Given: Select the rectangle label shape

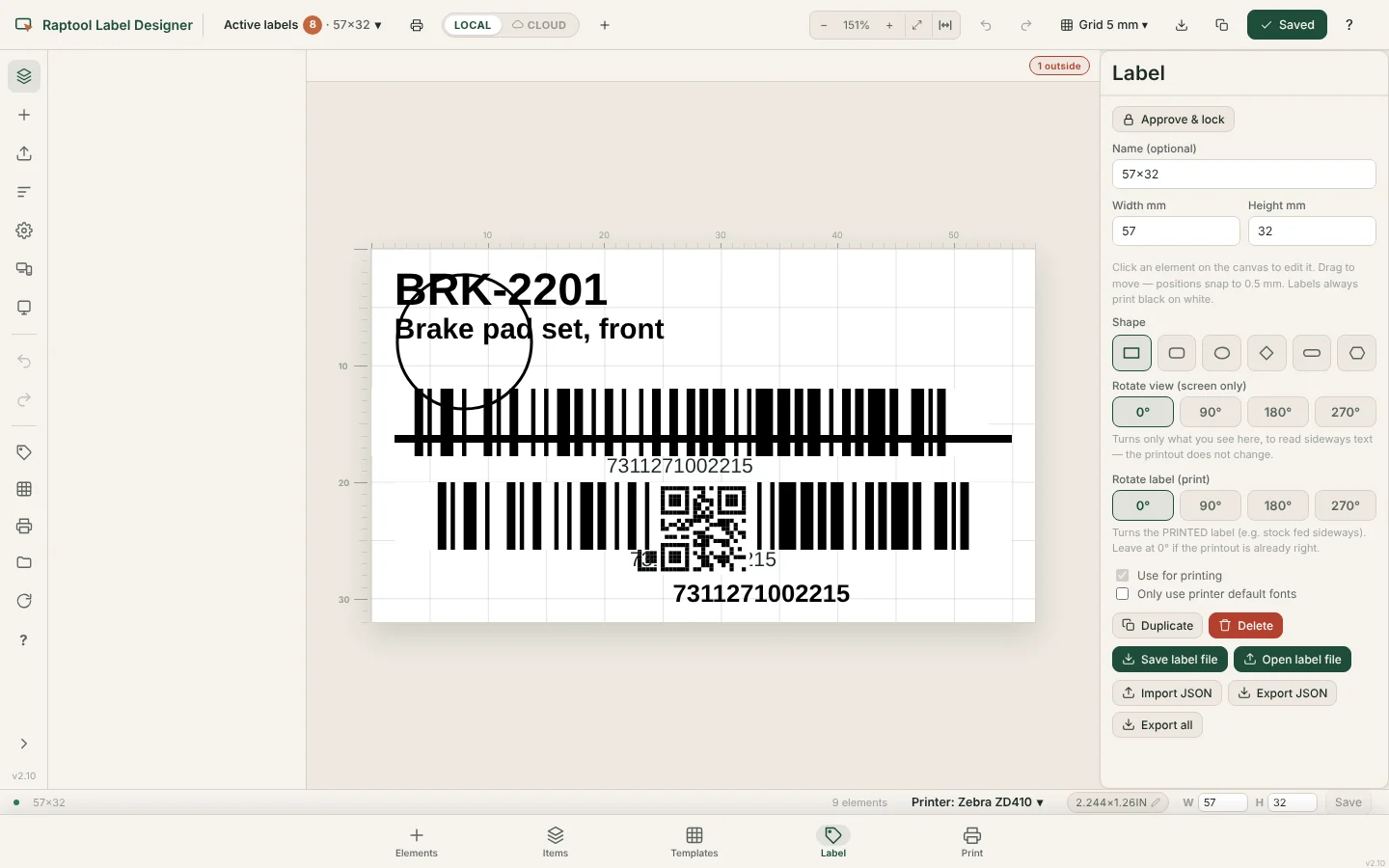Looking at the screenshot, I should tap(1131, 353).
